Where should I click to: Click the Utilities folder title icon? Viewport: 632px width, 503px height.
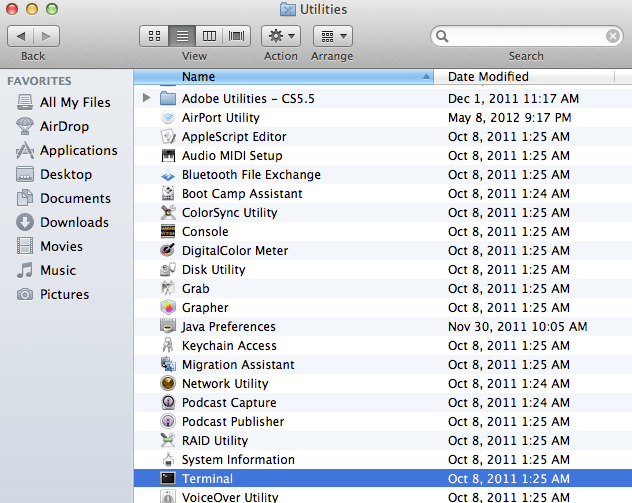pyautogui.click(x=288, y=9)
